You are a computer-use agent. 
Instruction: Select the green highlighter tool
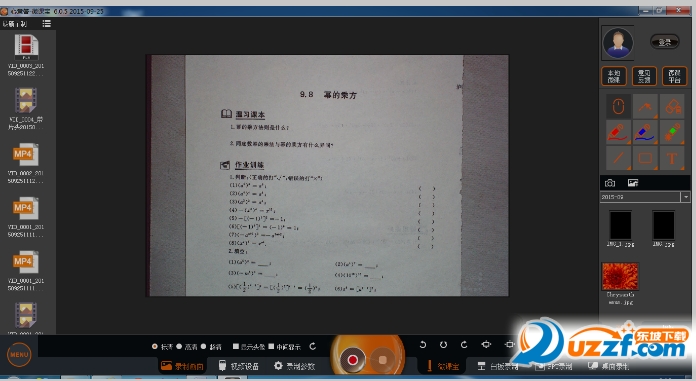pyautogui.click(x=672, y=132)
